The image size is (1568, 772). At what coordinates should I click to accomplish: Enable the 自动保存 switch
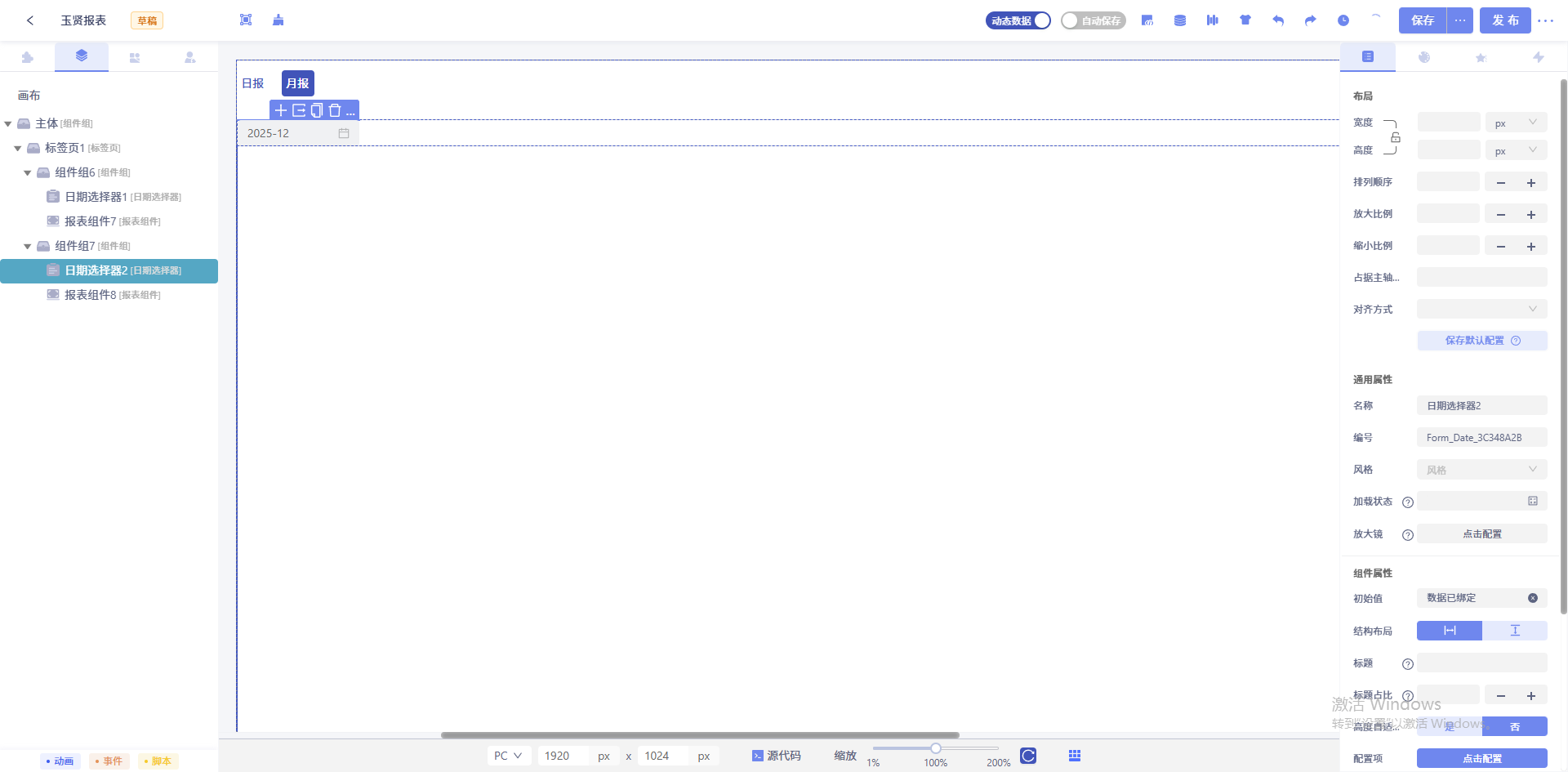pos(1094,20)
